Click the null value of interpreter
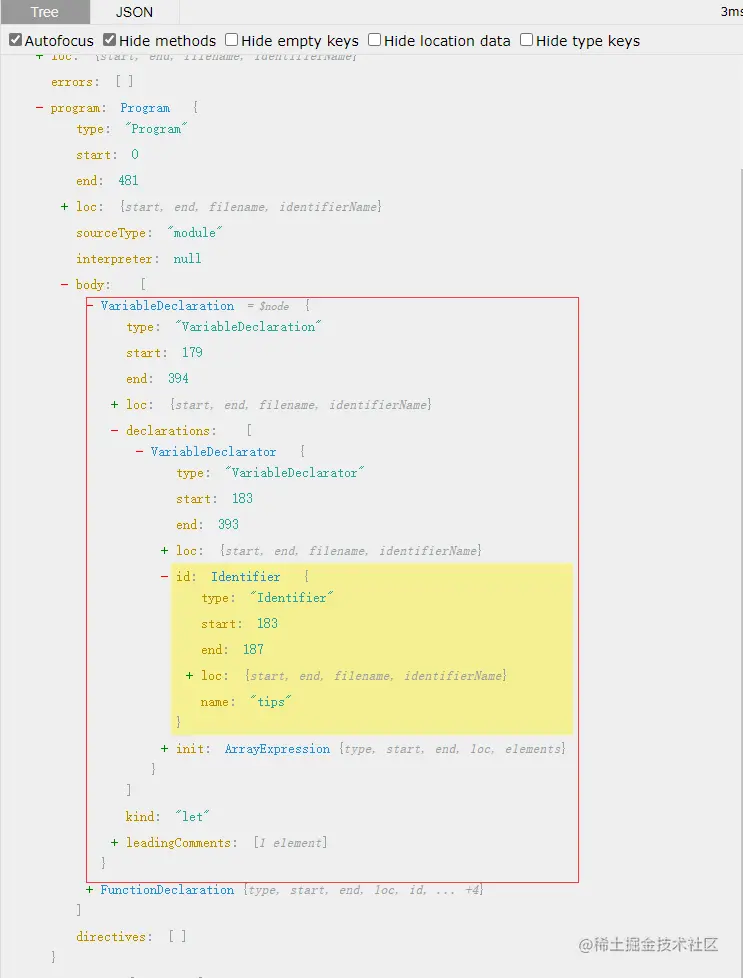Viewport: 743px width, 978px height. 187,259
